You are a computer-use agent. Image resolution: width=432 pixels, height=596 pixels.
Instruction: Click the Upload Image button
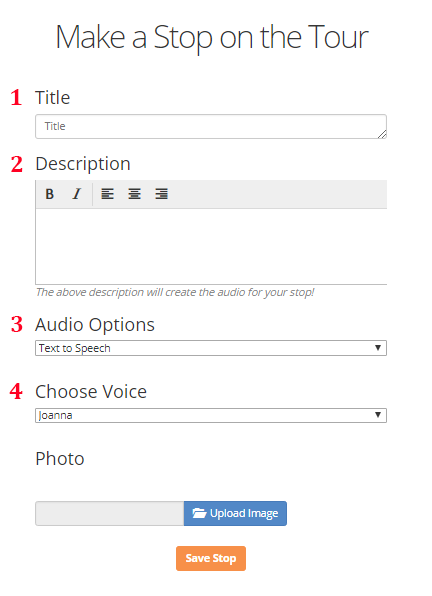pos(235,514)
